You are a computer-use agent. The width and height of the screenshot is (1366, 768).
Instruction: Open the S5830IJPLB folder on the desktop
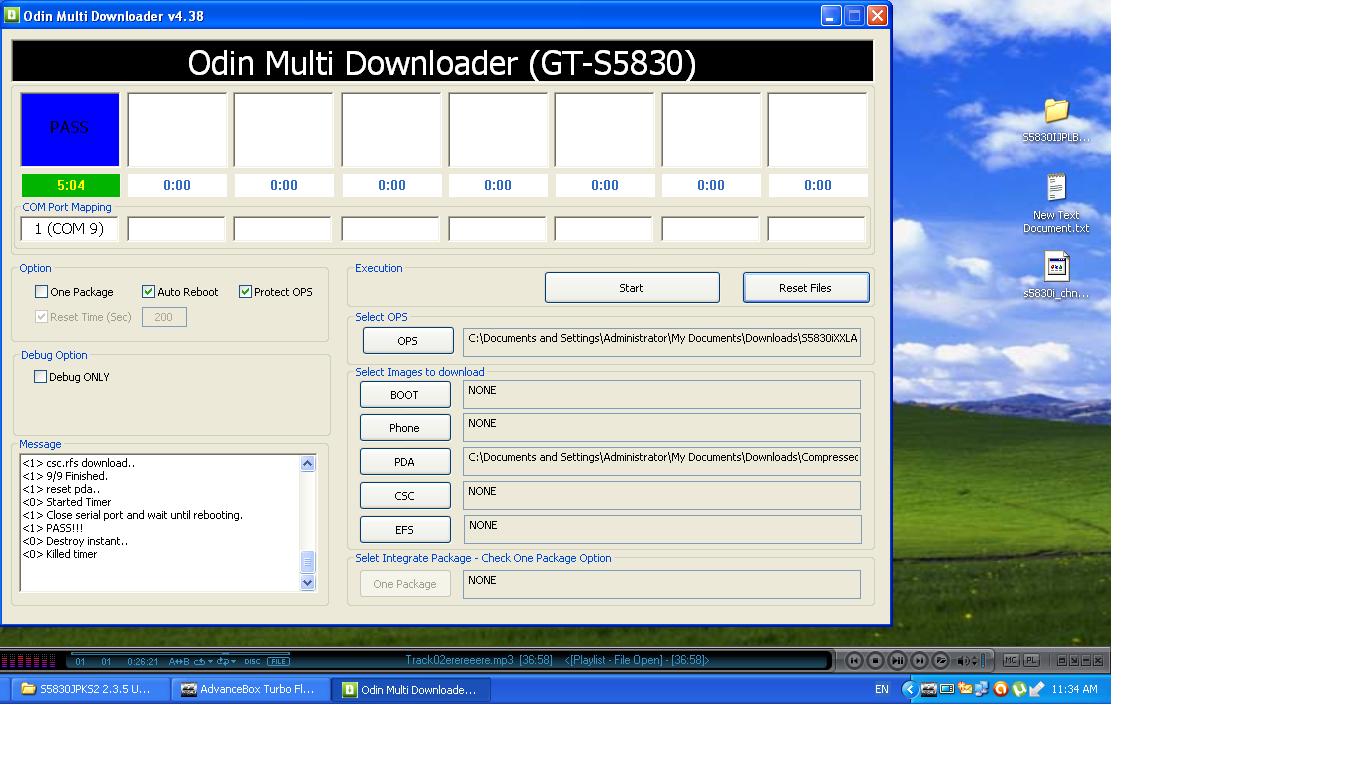(x=1056, y=121)
